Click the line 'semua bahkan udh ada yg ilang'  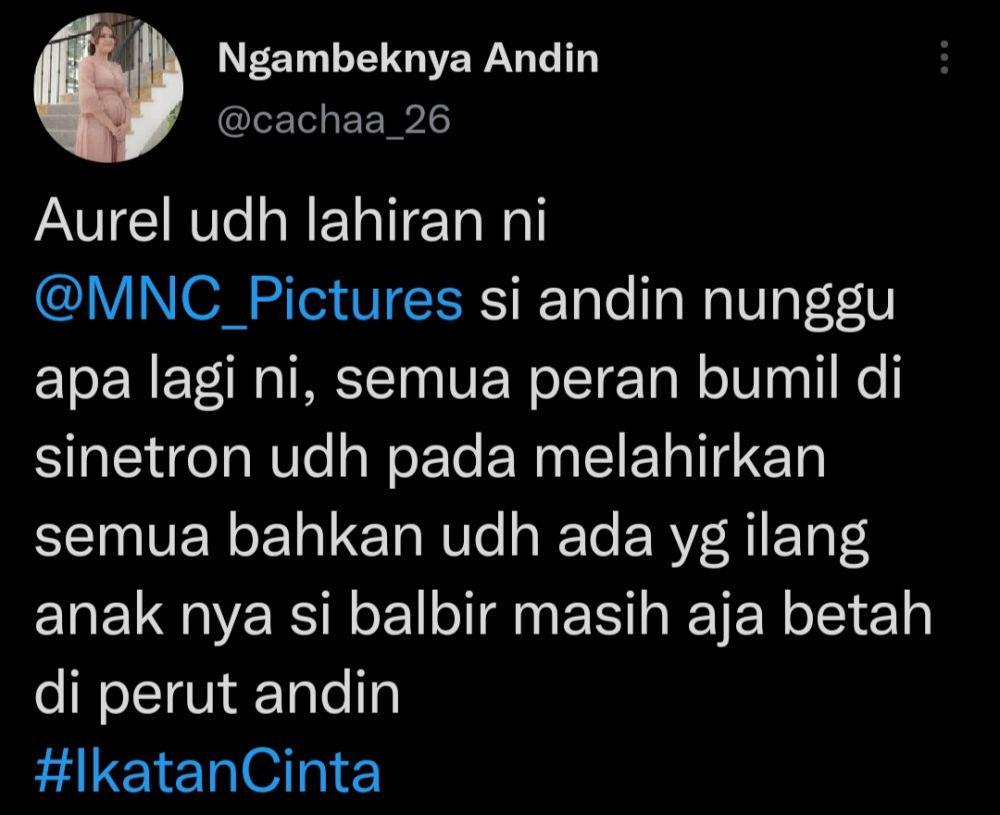point(452,540)
